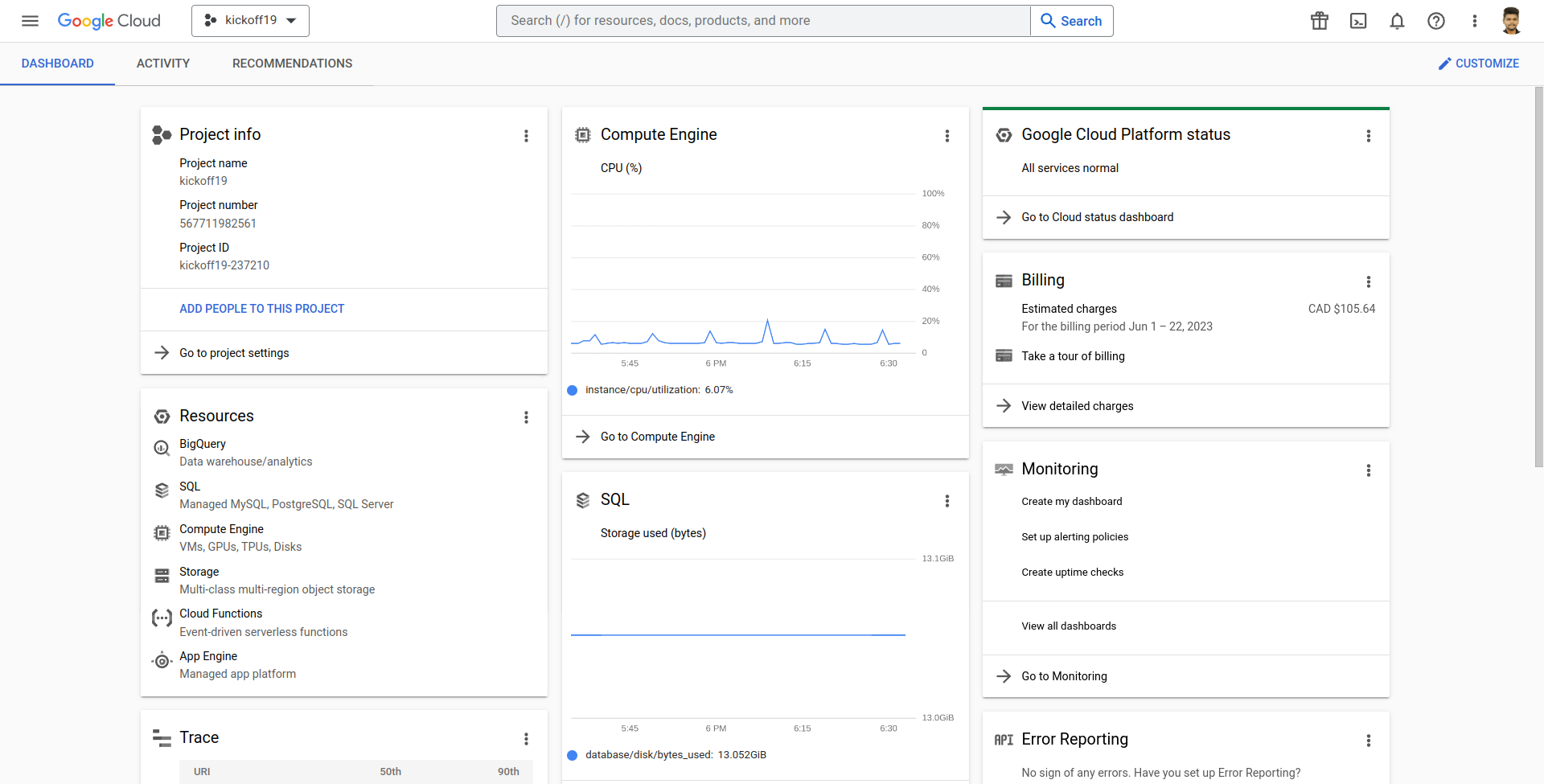Click the blue Search button
This screenshot has height=784, width=1544.
[1072, 21]
